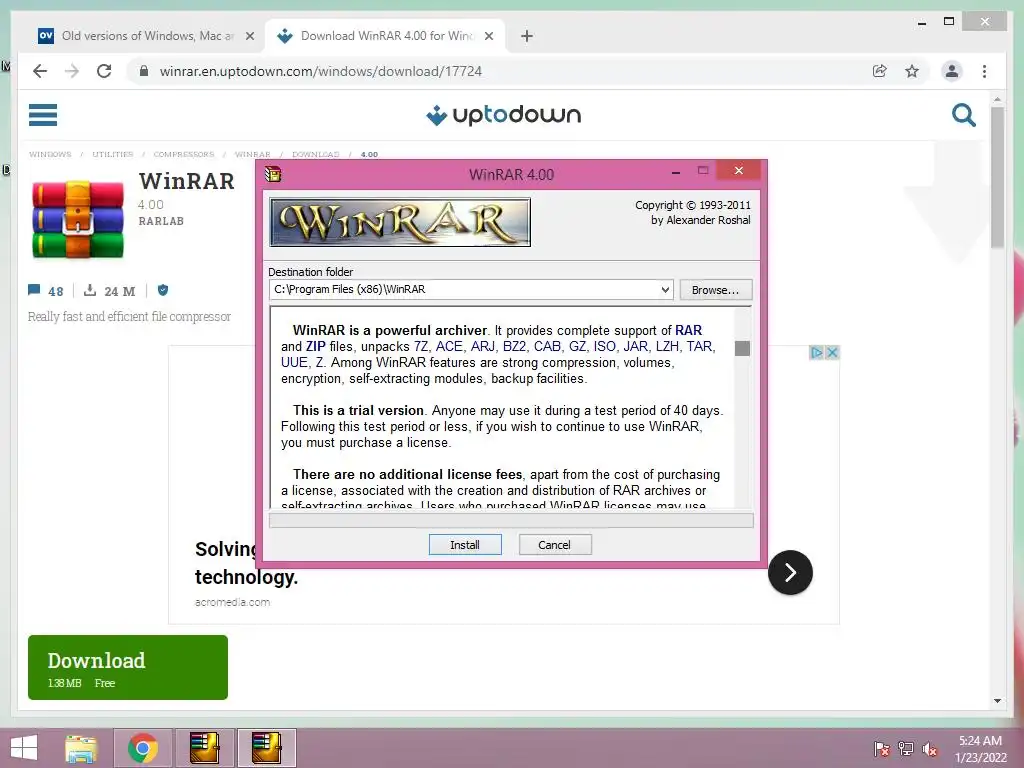Click the ad next arrow button
The height and width of the screenshot is (768, 1024).
[x=790, y=573]
